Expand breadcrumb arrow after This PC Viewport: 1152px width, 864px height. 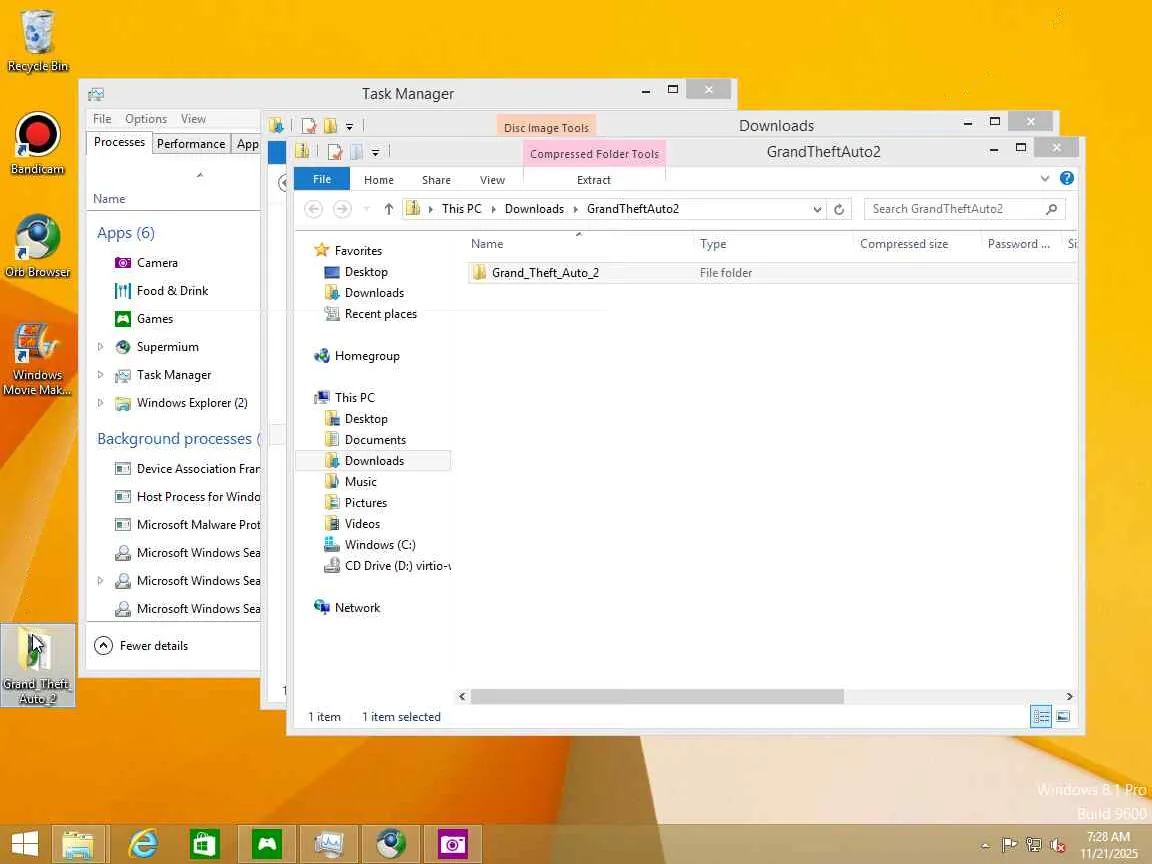pos(493,209)
